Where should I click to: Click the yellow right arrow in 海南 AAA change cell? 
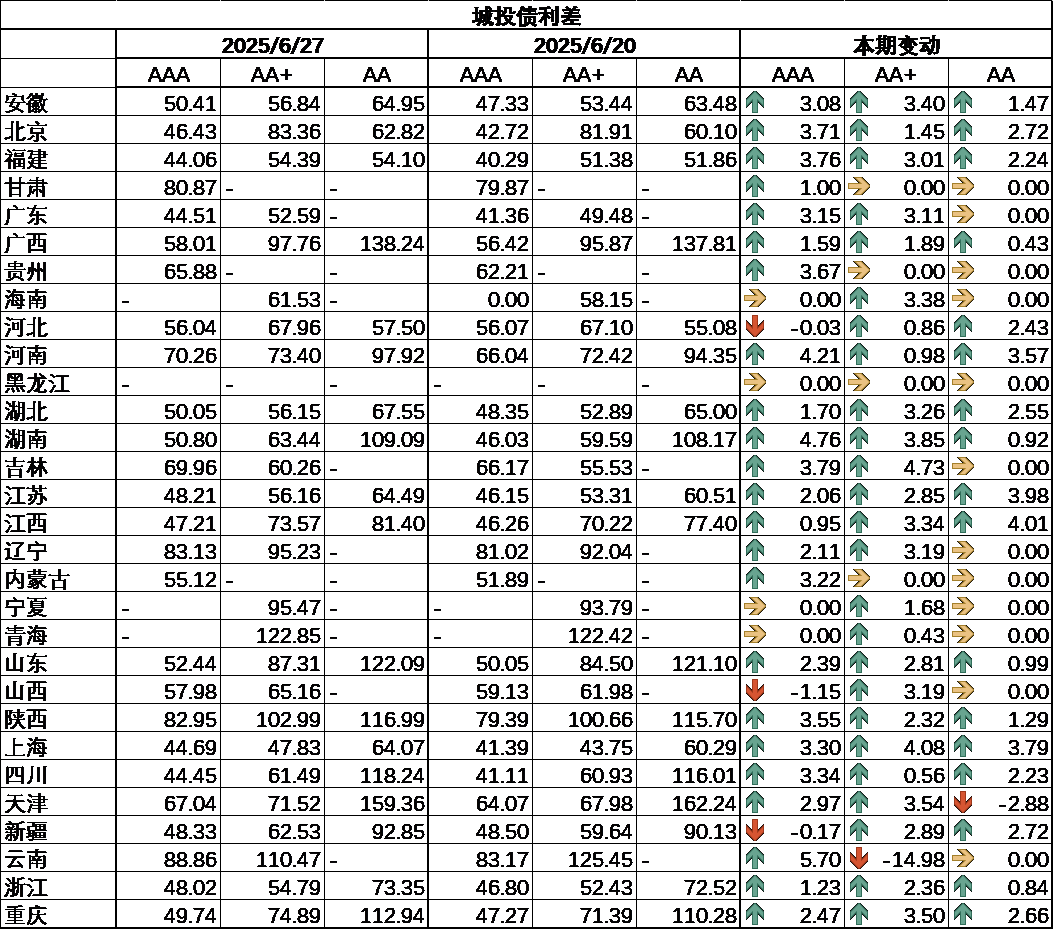755,298
